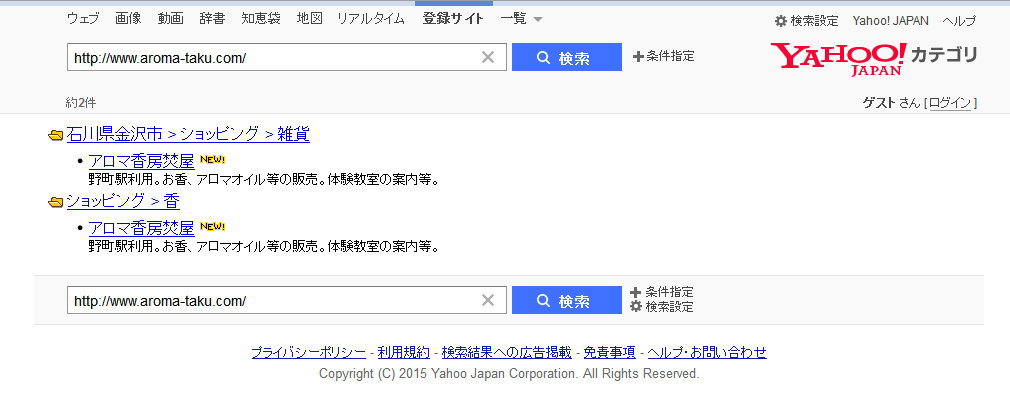Click the ログイン link
Viewport: 1010px width, 420px height.
click(950, 102)
